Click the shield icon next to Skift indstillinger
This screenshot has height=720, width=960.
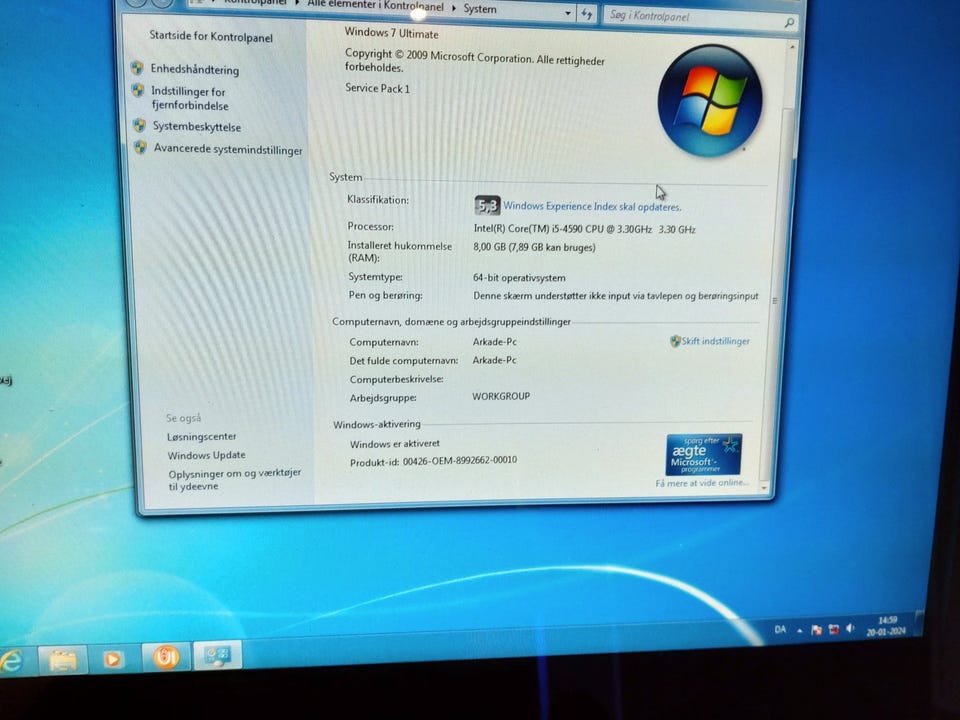(x=675, y=341)
